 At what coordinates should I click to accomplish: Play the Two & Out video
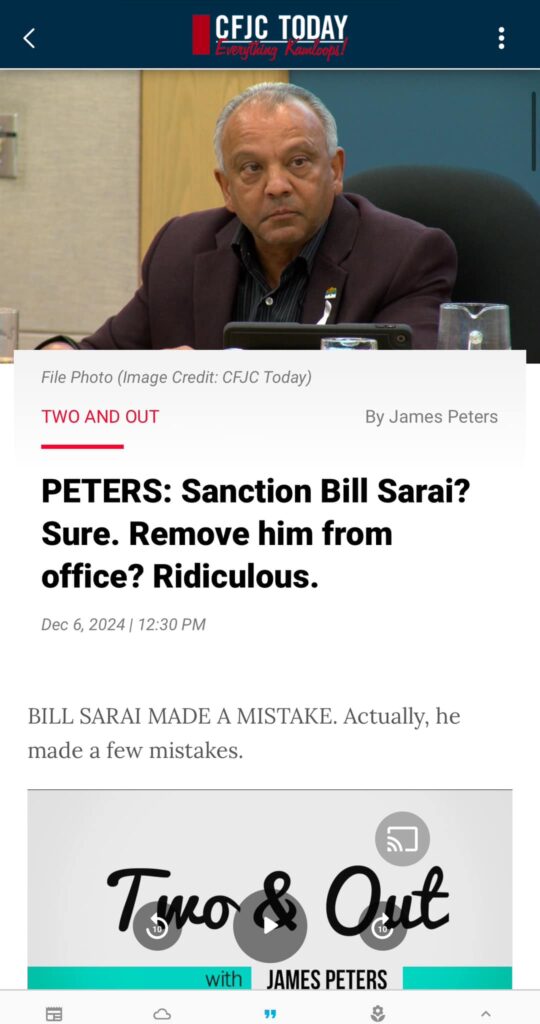pos(270,926)
